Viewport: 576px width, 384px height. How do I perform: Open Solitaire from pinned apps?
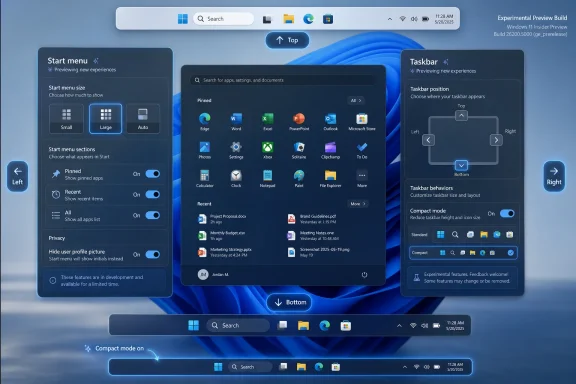[x=299, y=150]
